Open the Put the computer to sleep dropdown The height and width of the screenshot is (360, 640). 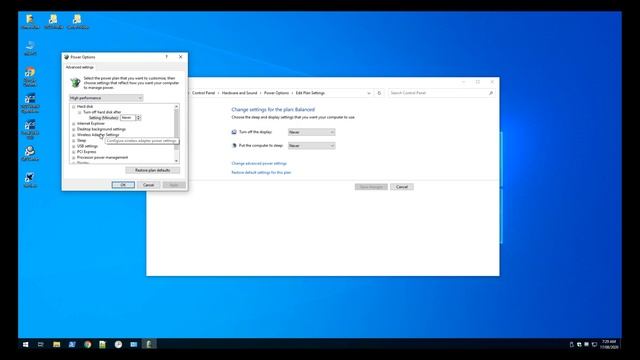(311, 146)
